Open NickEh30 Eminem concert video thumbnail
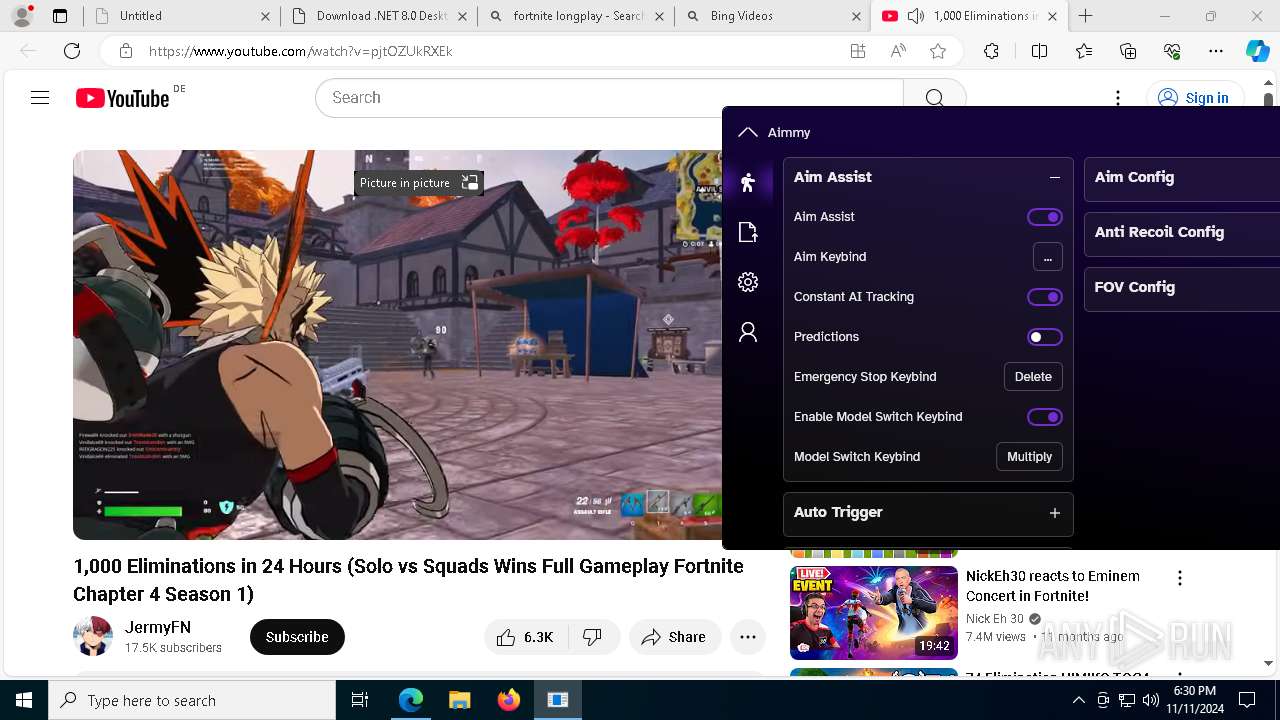 [874, 613]
